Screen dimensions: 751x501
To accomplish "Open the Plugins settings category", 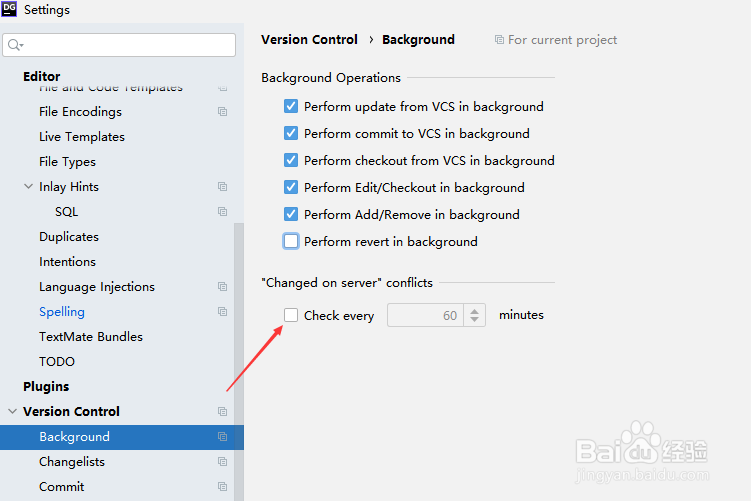I will pyautogui.click(x=46, y=387).
